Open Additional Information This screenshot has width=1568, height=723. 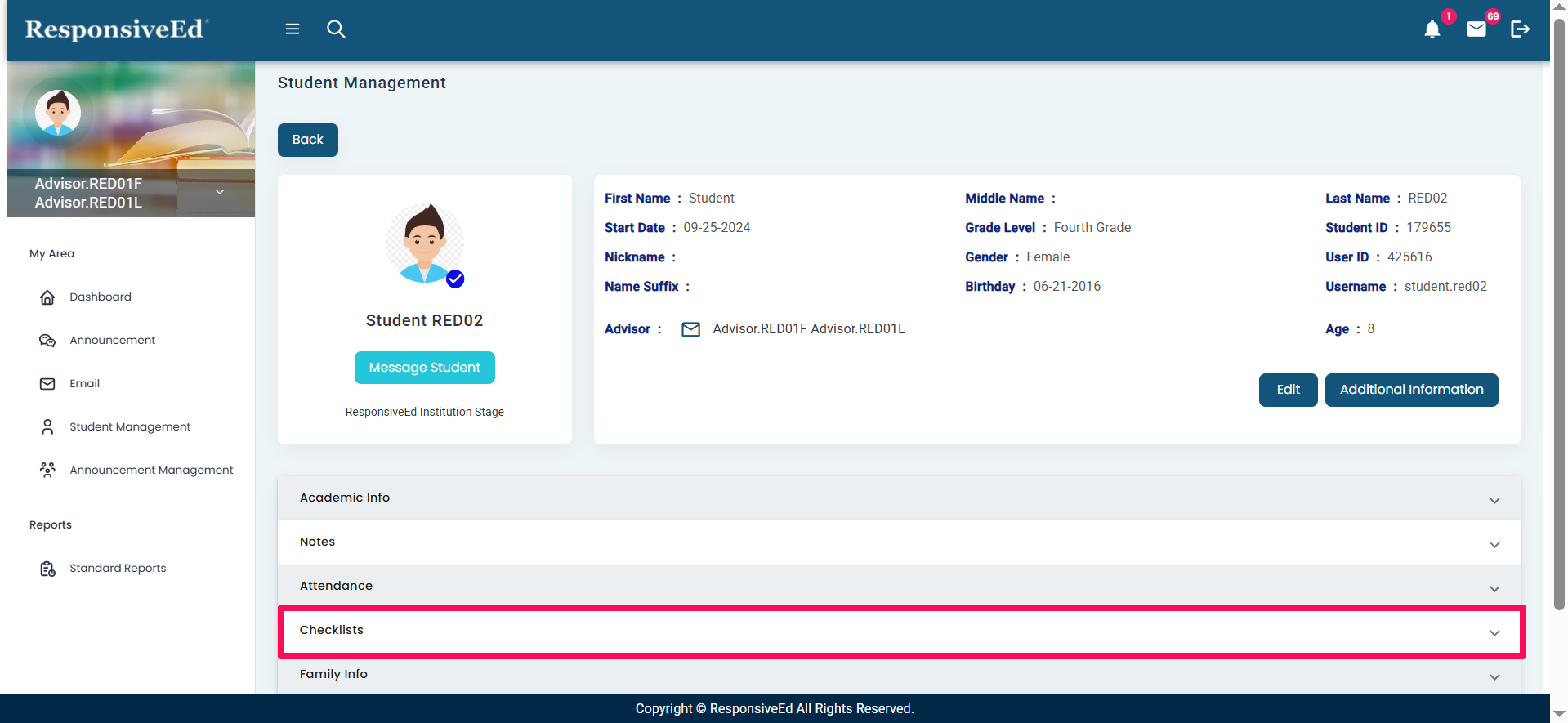click(1411, 390)
